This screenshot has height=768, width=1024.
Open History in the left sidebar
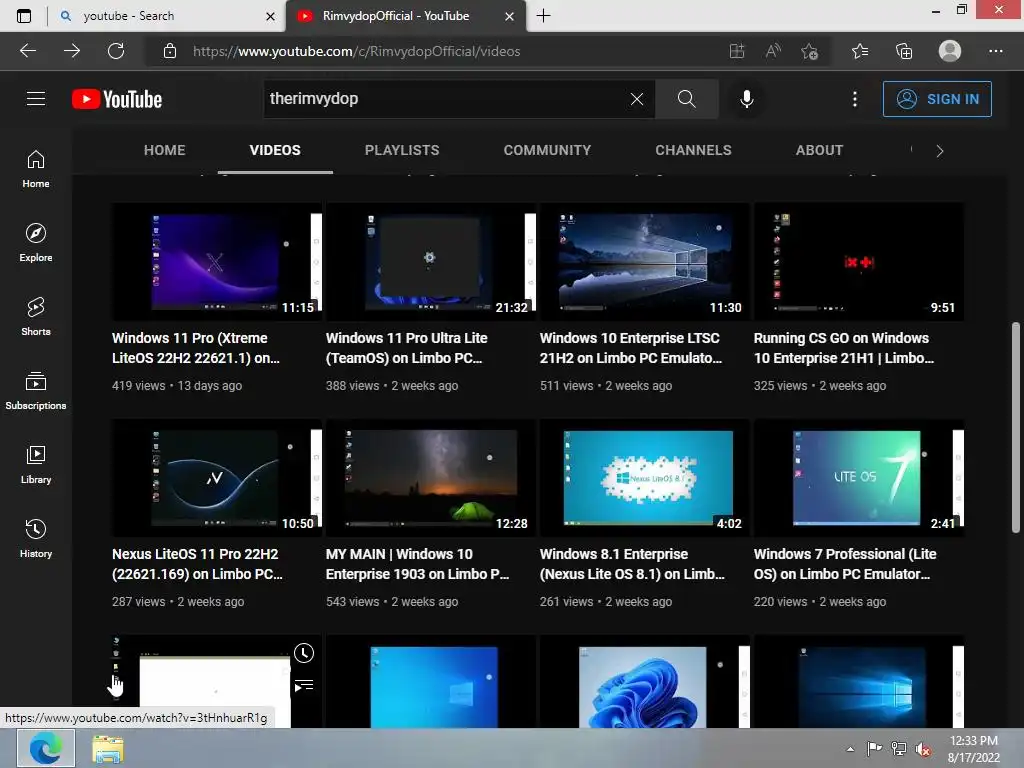pos(36,539)
